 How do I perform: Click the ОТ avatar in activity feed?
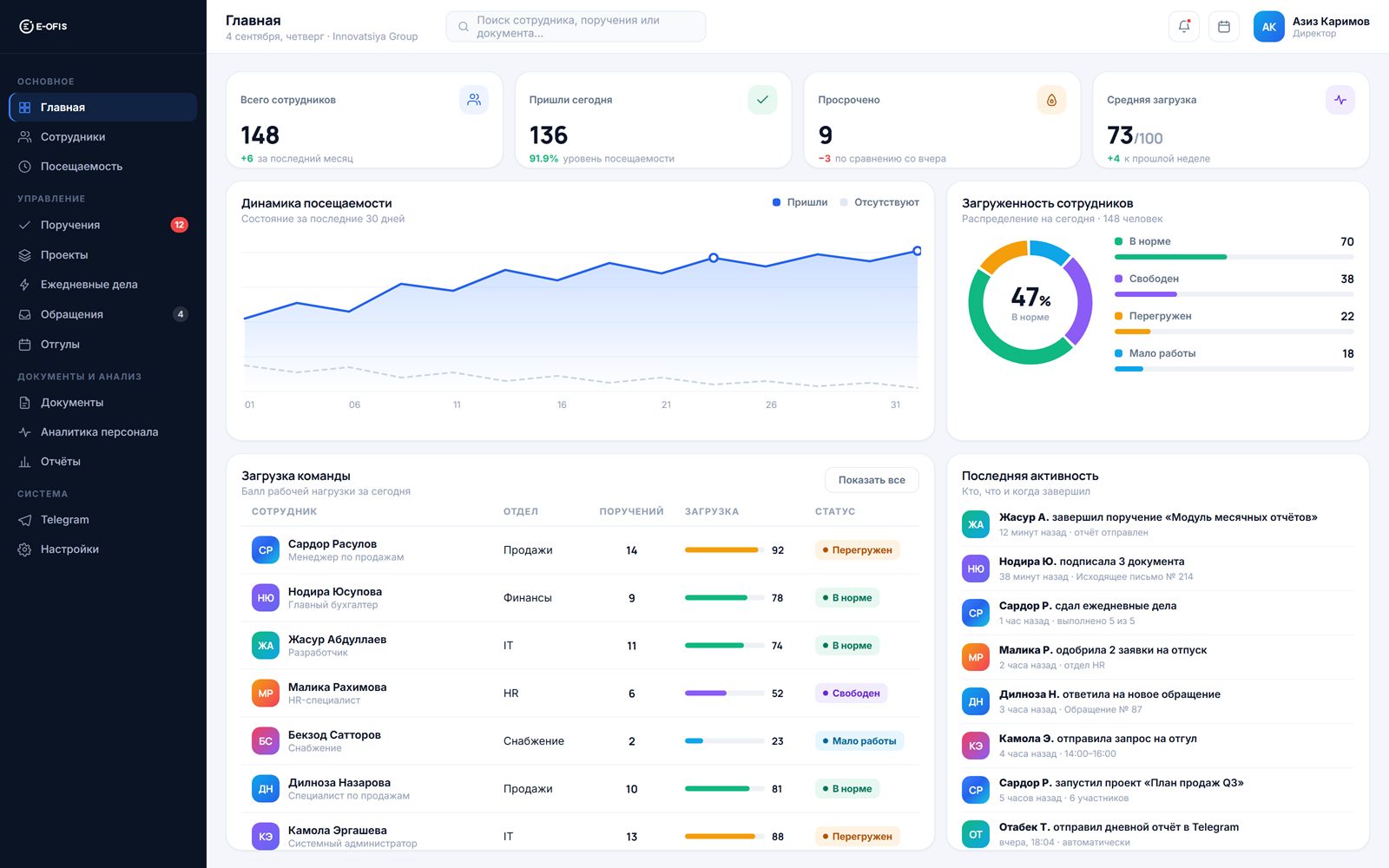click(976, 834)
